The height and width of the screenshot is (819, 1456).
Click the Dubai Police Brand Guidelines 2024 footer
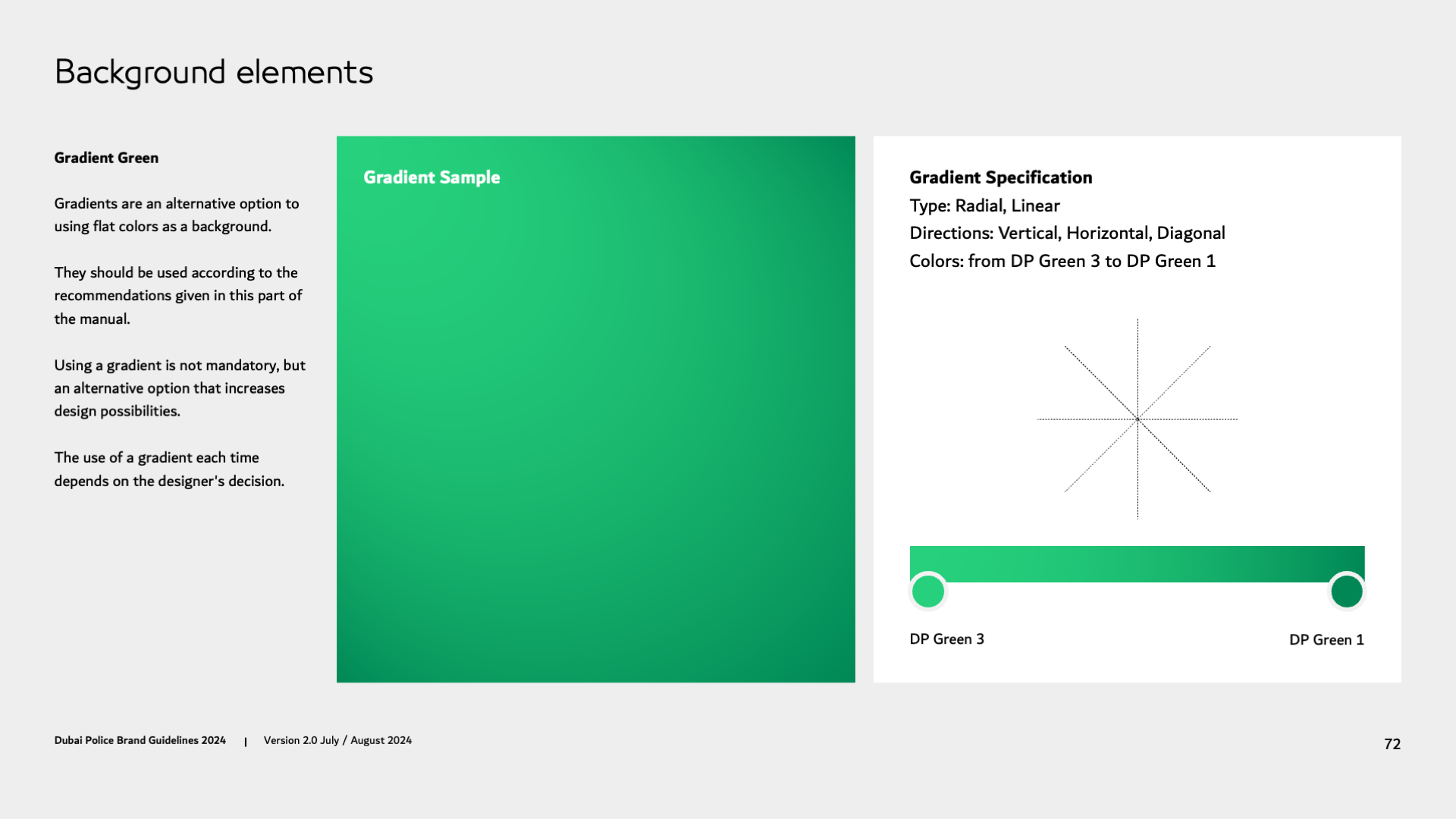[x=140, y=740]
